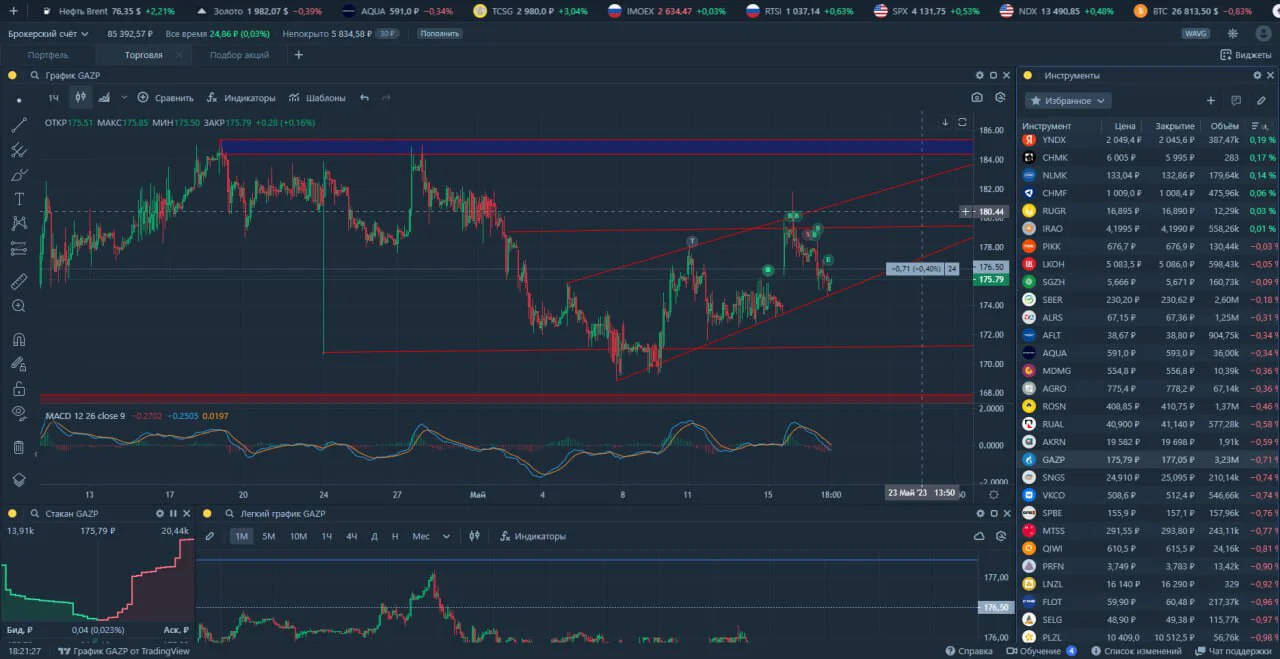The height and width of the screenshot is (659, 1280).
Task: Expand more timeframes in the light chart
Action: pos(446,536)
